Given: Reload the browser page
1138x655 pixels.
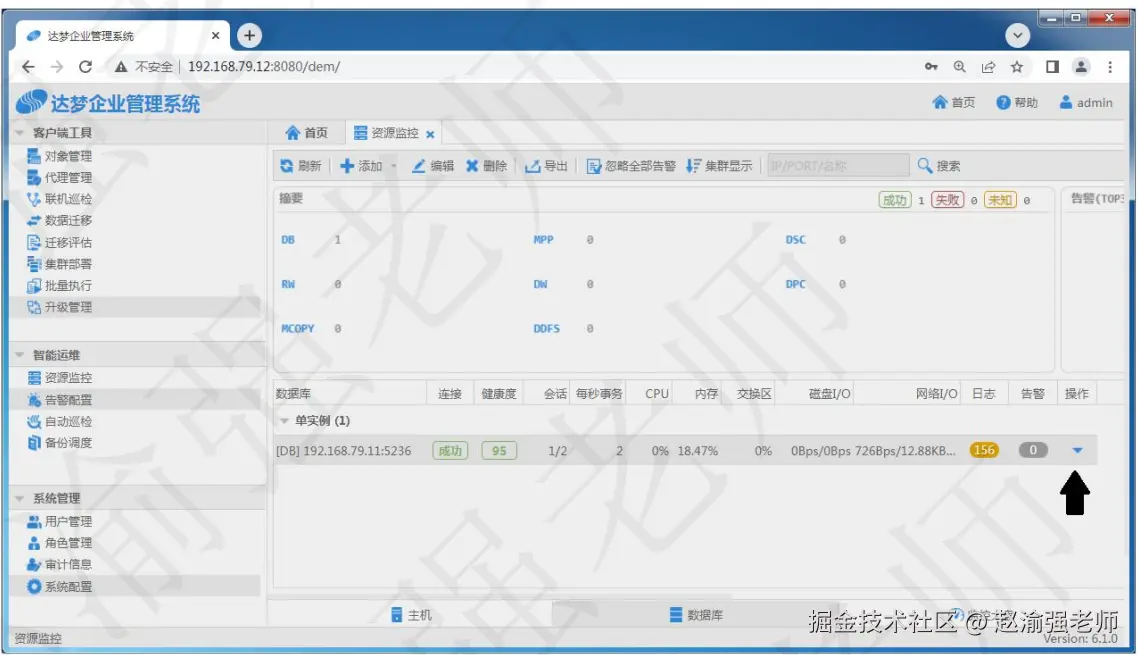Looking at the screenshot, I should pyautogui.click(x=85, y=67).
